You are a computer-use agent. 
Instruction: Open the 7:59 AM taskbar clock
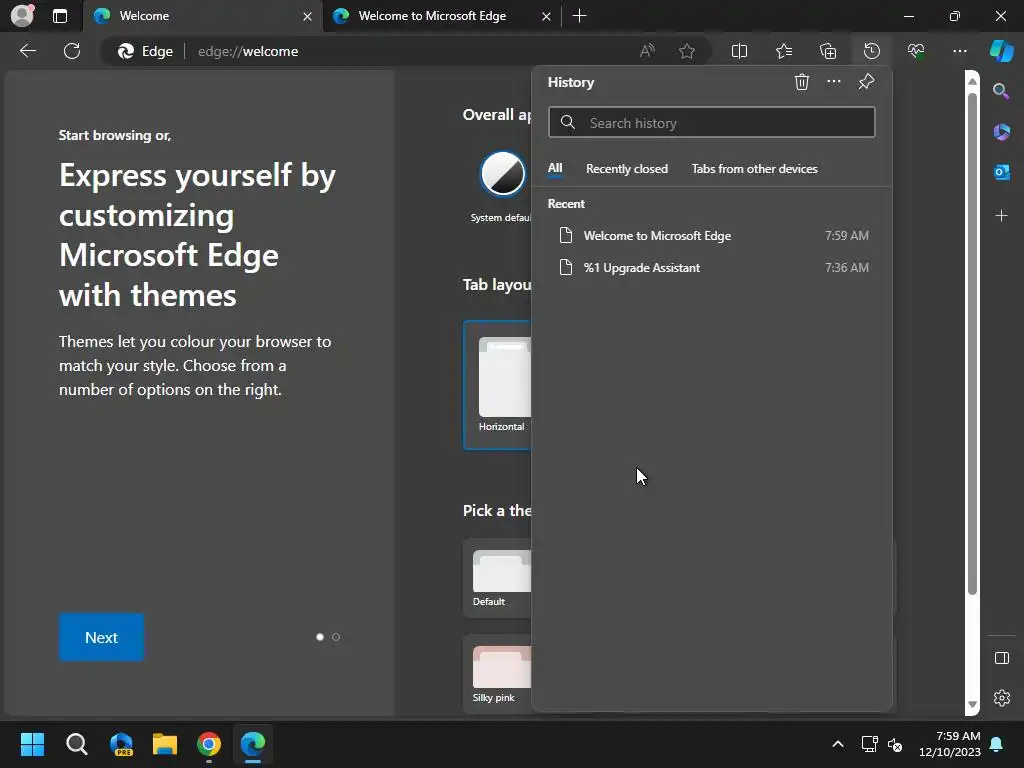(950, 744)
